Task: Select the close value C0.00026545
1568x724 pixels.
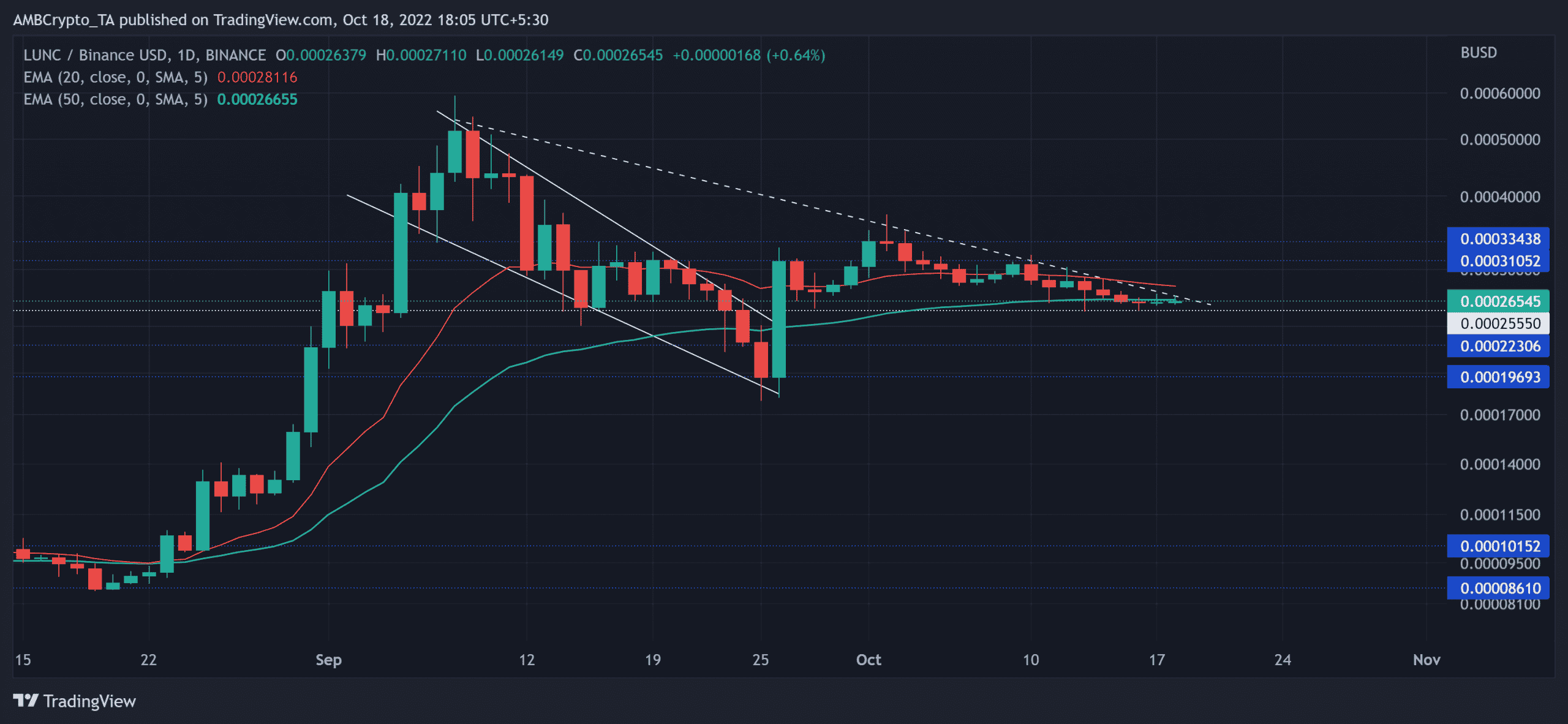Action: point(618,55)
